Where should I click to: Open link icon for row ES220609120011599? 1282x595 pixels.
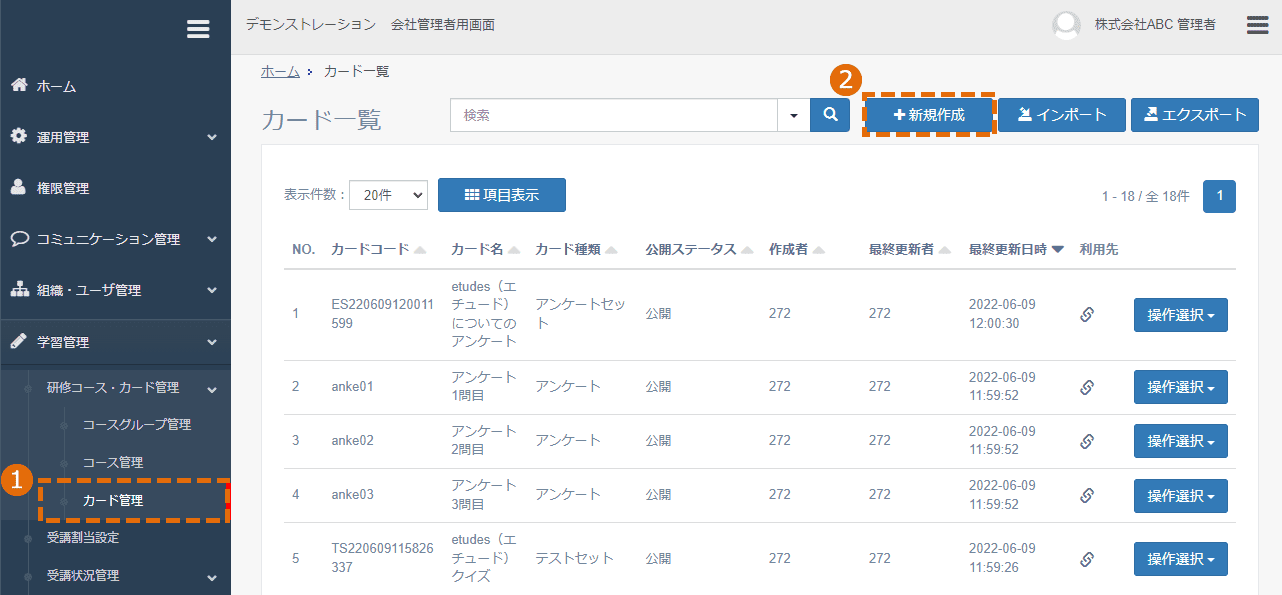pyautogui.click(x=1087, y=315)
